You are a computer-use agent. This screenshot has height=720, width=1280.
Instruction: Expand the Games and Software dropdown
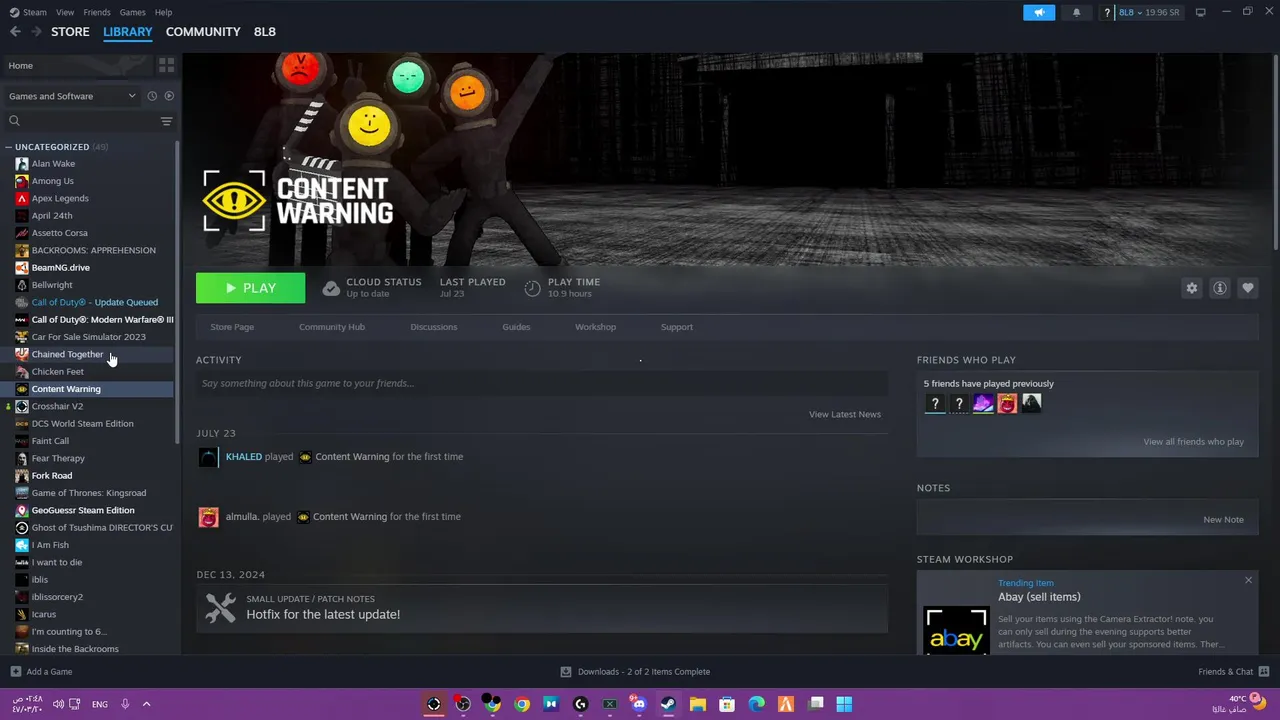coord(72,96)
